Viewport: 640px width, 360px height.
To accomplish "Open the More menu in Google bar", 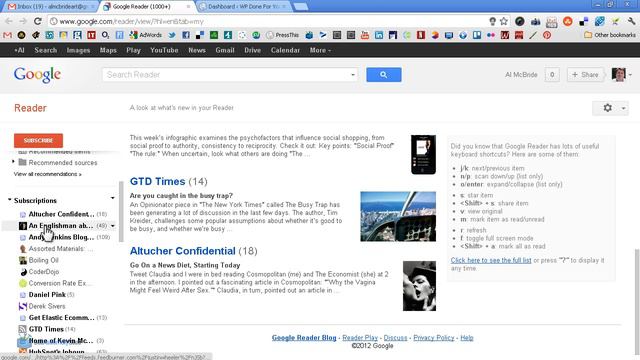I will point(320,50).
